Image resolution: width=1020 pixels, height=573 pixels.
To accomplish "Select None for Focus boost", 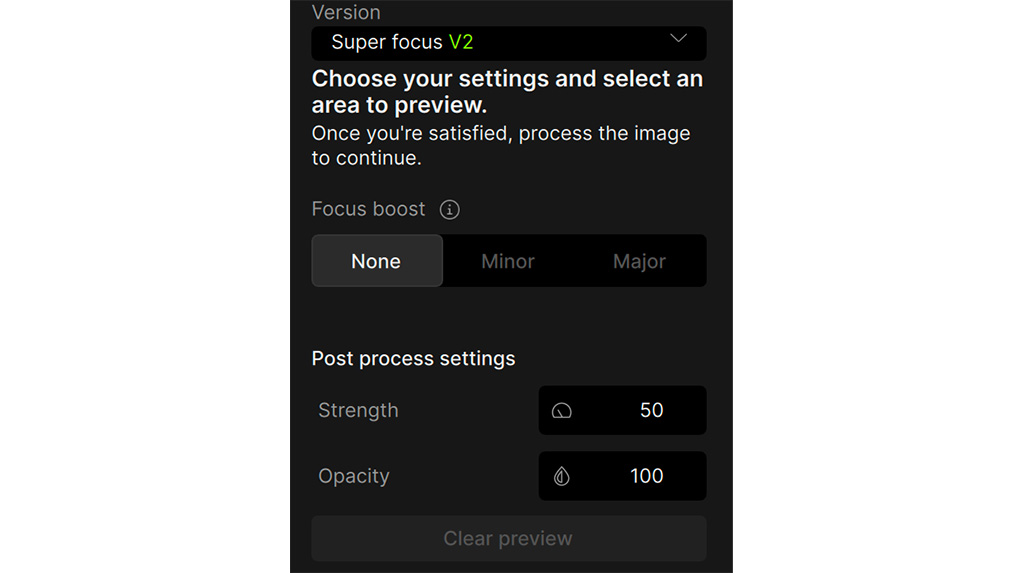I will (376, 261).
